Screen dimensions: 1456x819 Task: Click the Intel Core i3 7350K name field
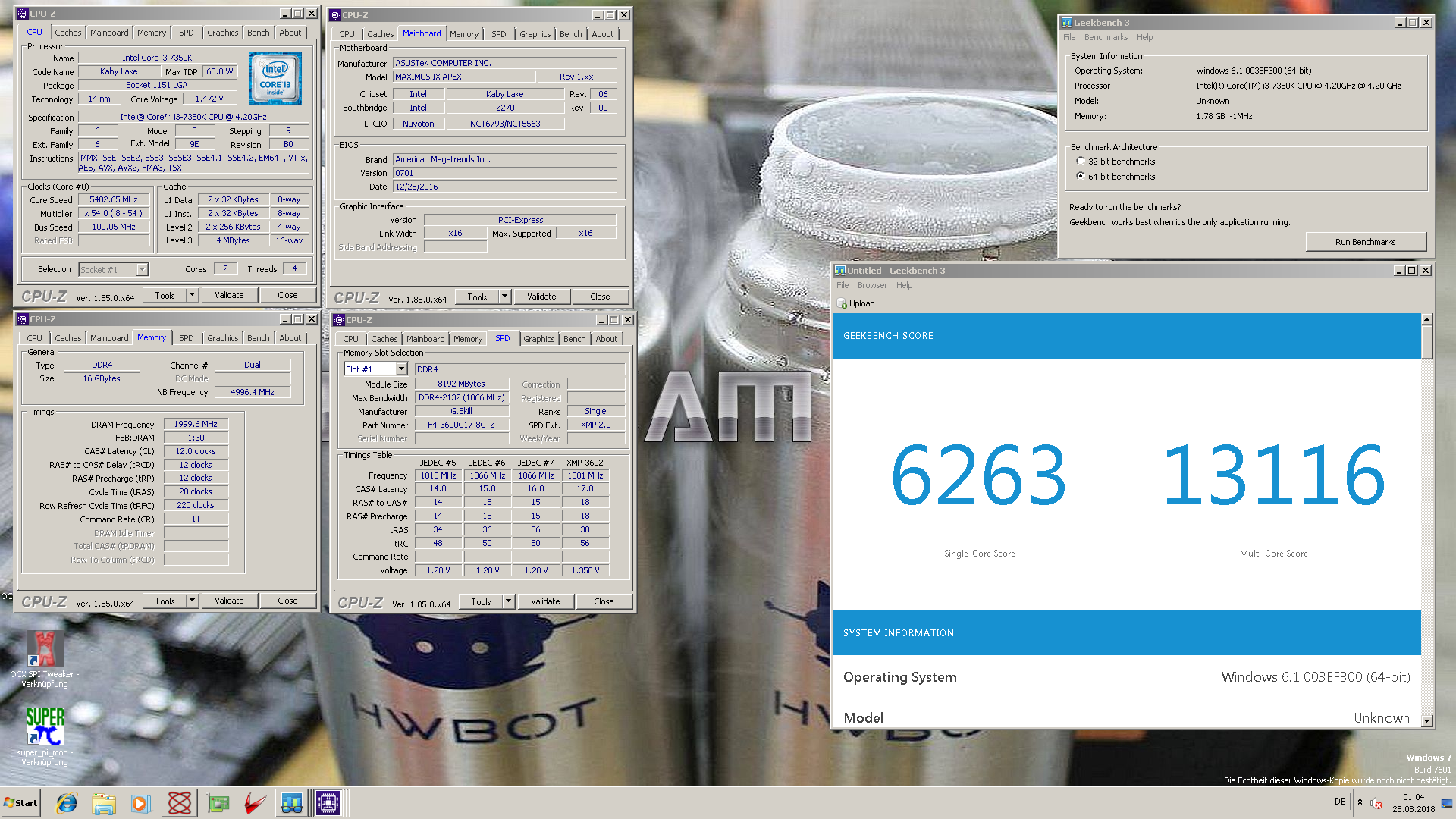[157, 58]
